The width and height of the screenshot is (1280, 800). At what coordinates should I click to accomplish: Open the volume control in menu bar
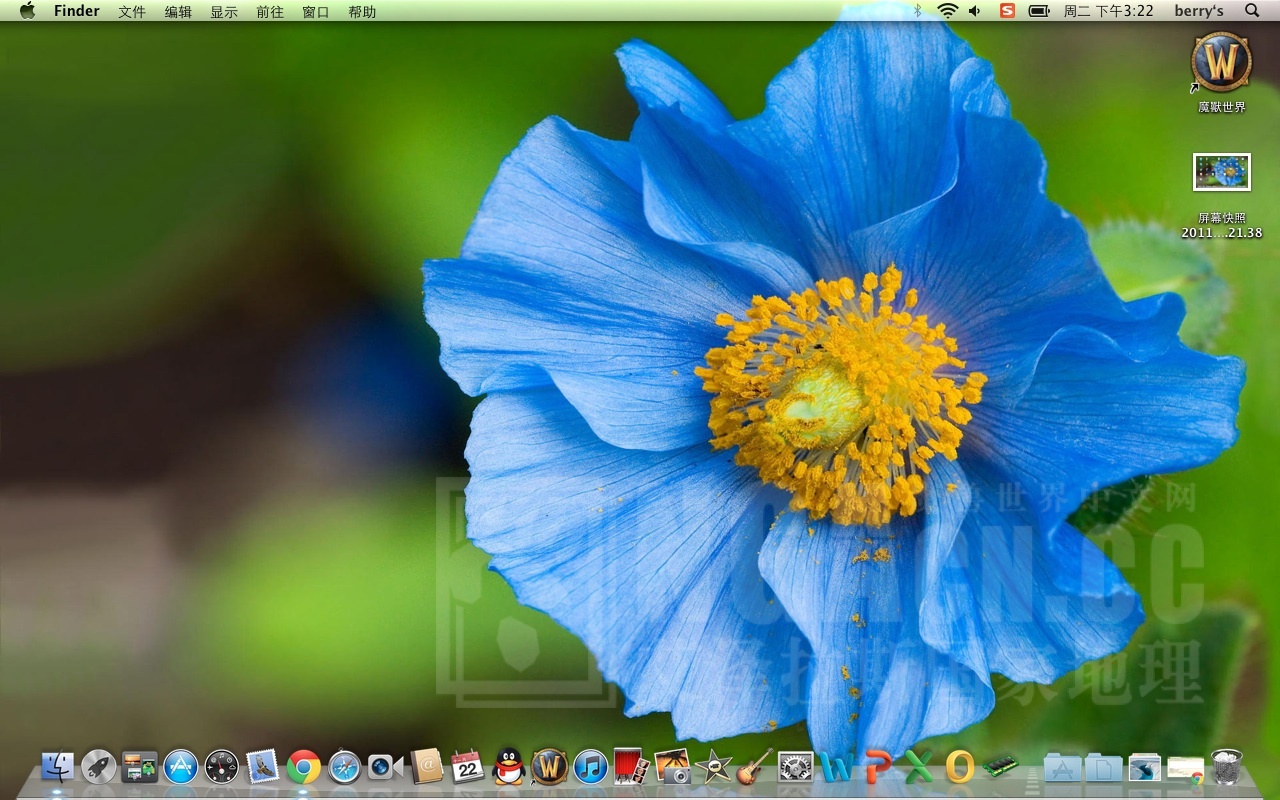pyautogui.click(x=975, y=11)
